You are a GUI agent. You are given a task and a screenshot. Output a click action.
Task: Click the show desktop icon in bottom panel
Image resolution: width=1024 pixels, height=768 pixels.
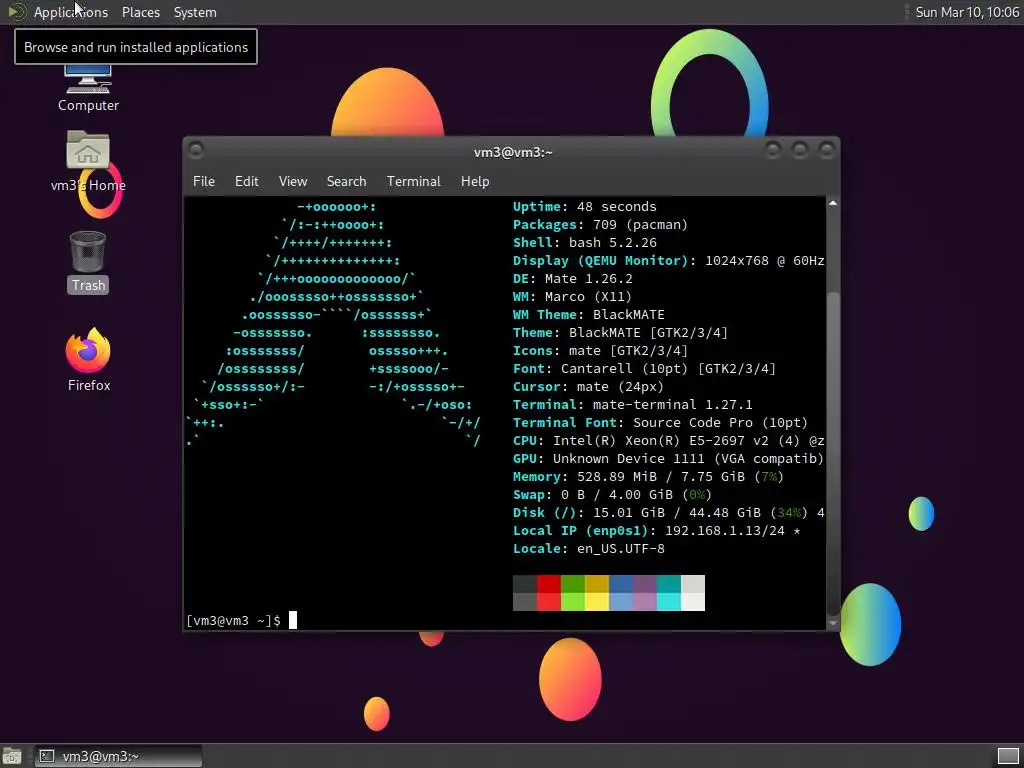pos(11,756)
